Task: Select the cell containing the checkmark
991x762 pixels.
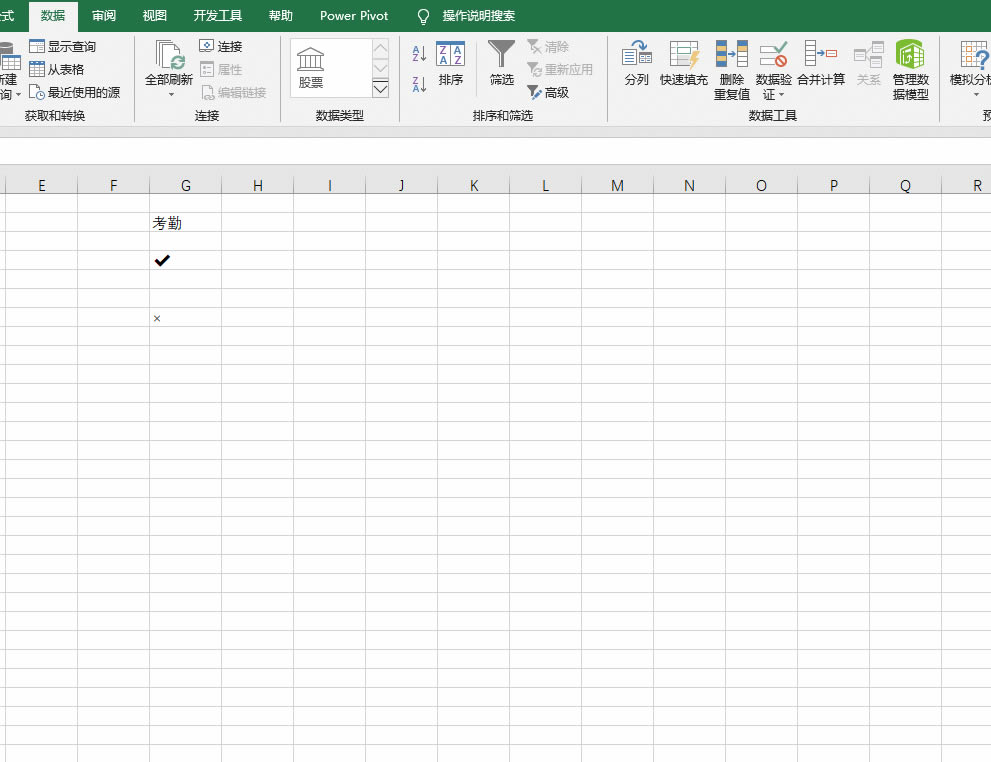Action: point(185,260)
